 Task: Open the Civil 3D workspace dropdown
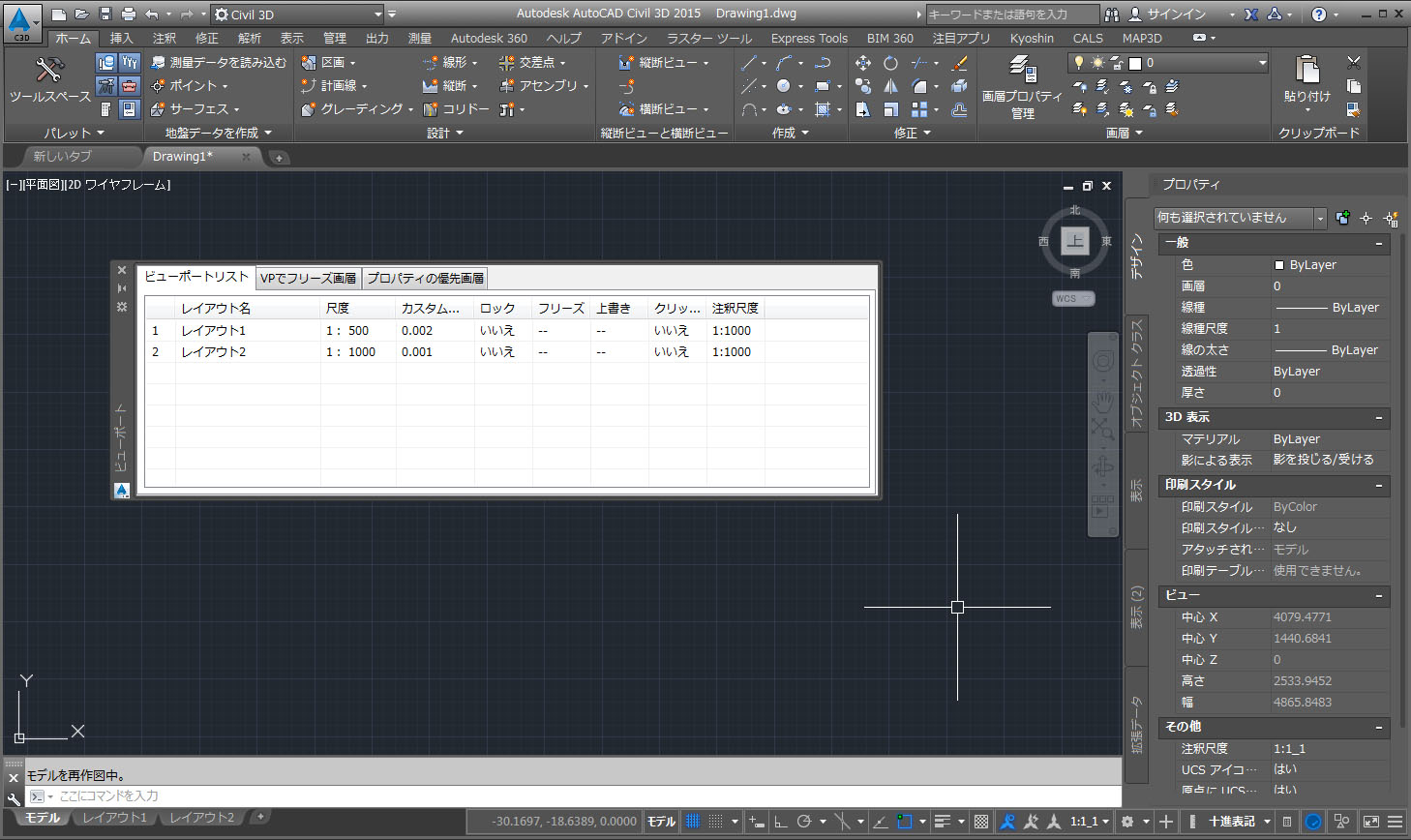click(x=298, y=15)
